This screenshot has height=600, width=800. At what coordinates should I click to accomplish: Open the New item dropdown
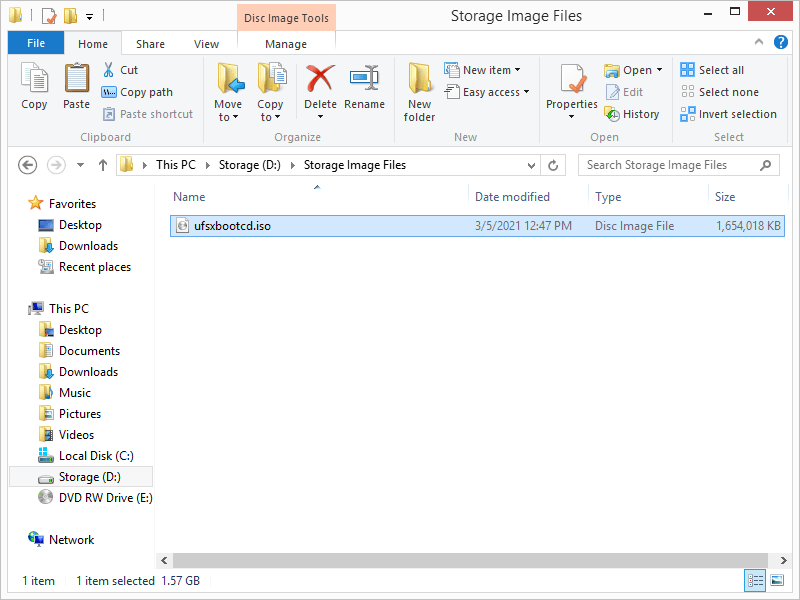pyautogui.click(x=517, y=70)
